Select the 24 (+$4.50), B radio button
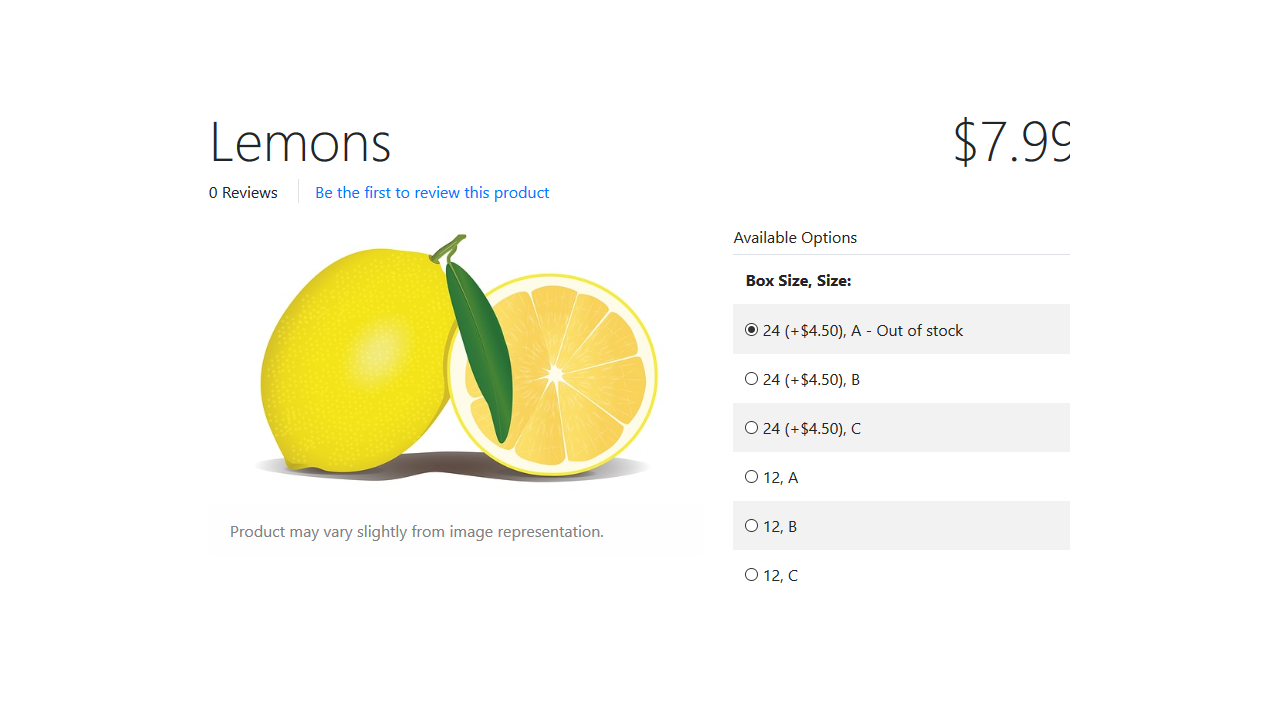This screenshot has width=1280, height=720. [x=751, y=379]
